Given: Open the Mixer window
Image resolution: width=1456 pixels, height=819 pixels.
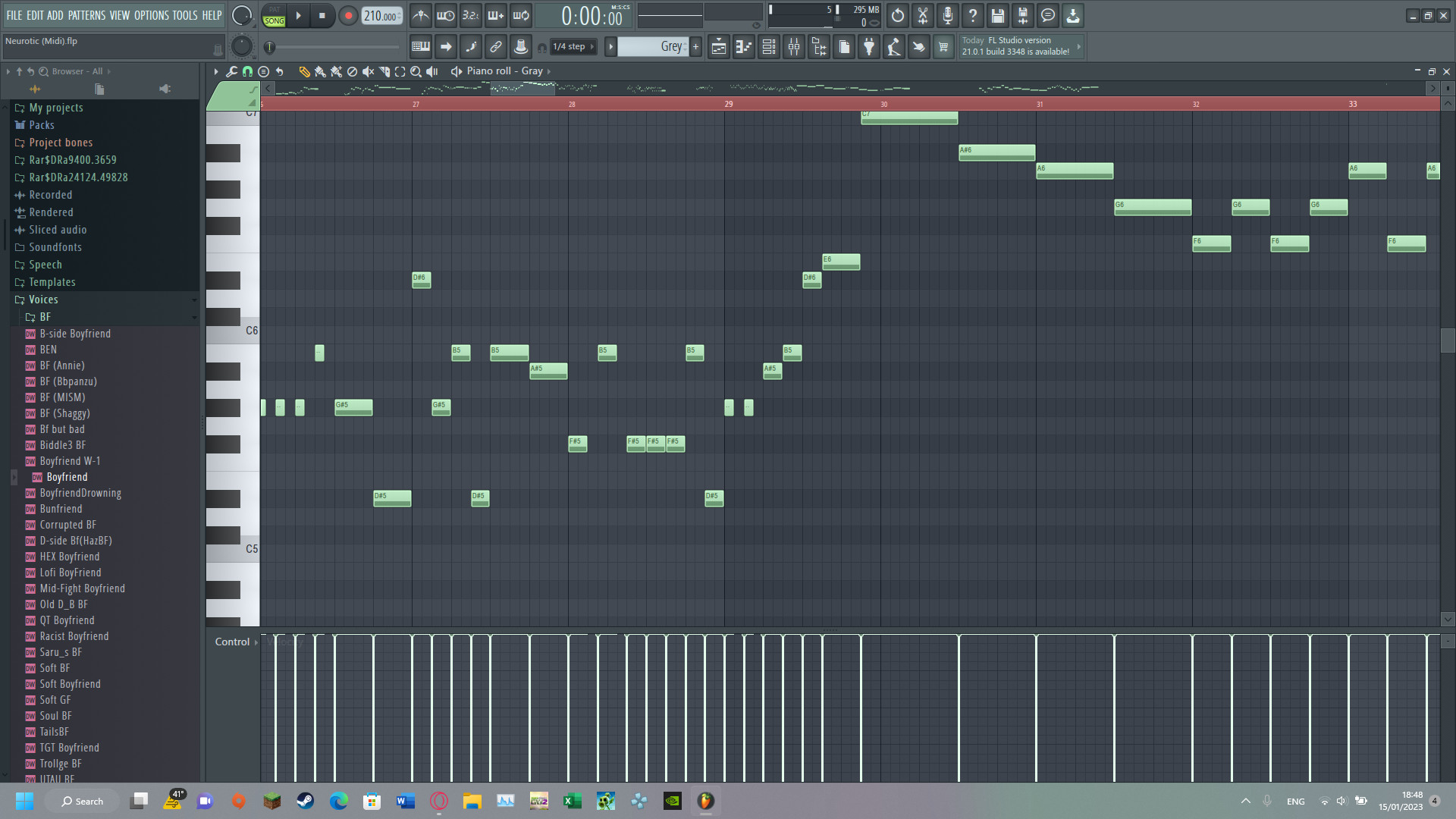Looking at the screenshot, I should pyautogui.click(x=793, y=46).
